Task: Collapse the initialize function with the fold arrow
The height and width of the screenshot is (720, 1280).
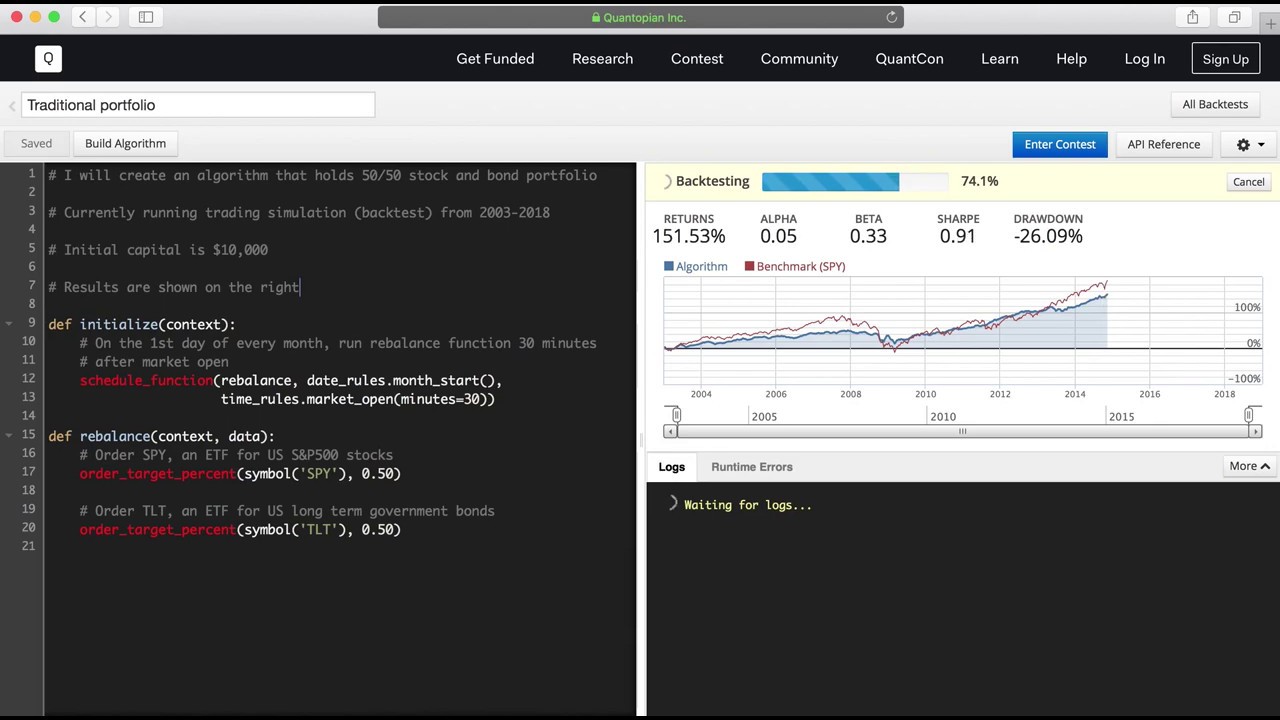Action: pos(9,324)
